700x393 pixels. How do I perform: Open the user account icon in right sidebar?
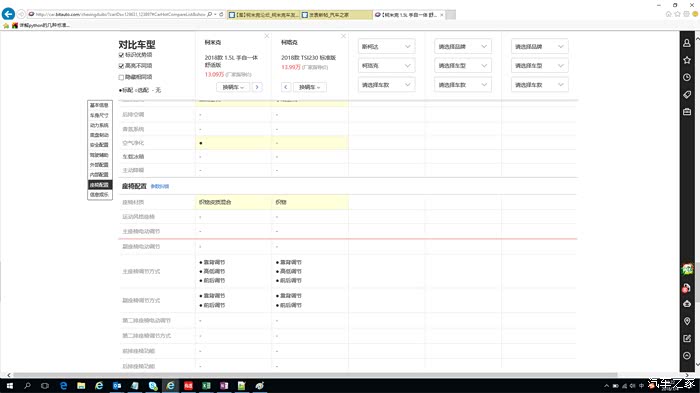pyautogui.click(x=687, y=43)
